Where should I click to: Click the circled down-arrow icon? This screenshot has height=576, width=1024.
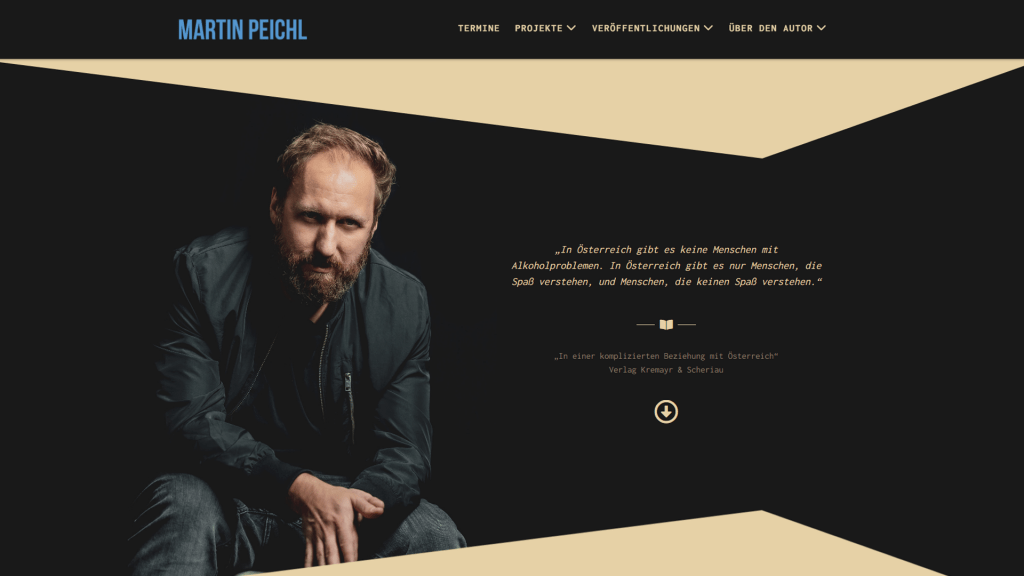click(666, 411)
